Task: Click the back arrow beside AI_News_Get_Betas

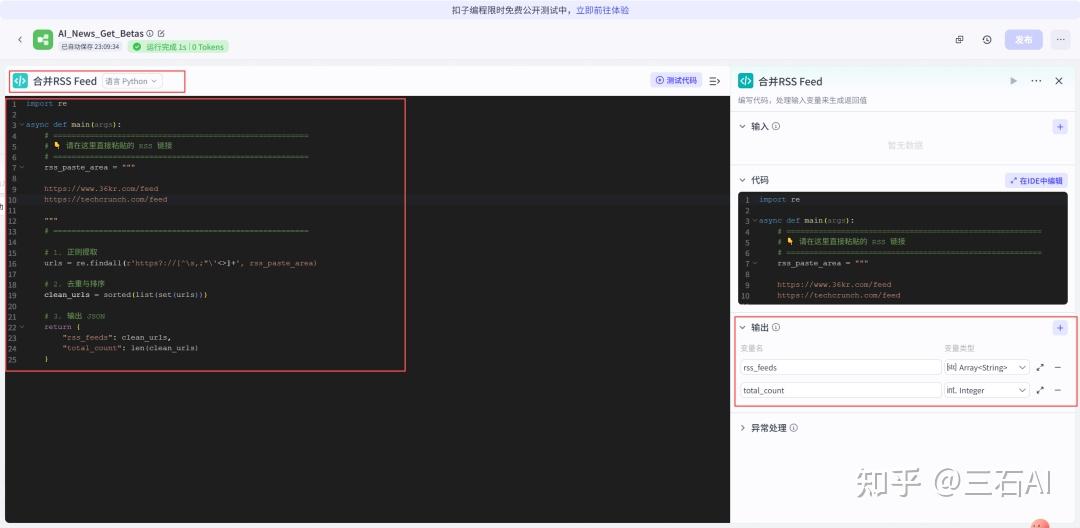Action: click(x=20, y=40)
